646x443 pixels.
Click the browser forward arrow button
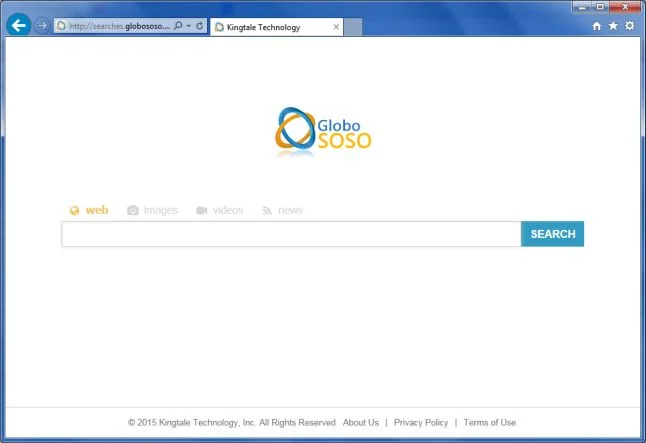coord(42,26)
